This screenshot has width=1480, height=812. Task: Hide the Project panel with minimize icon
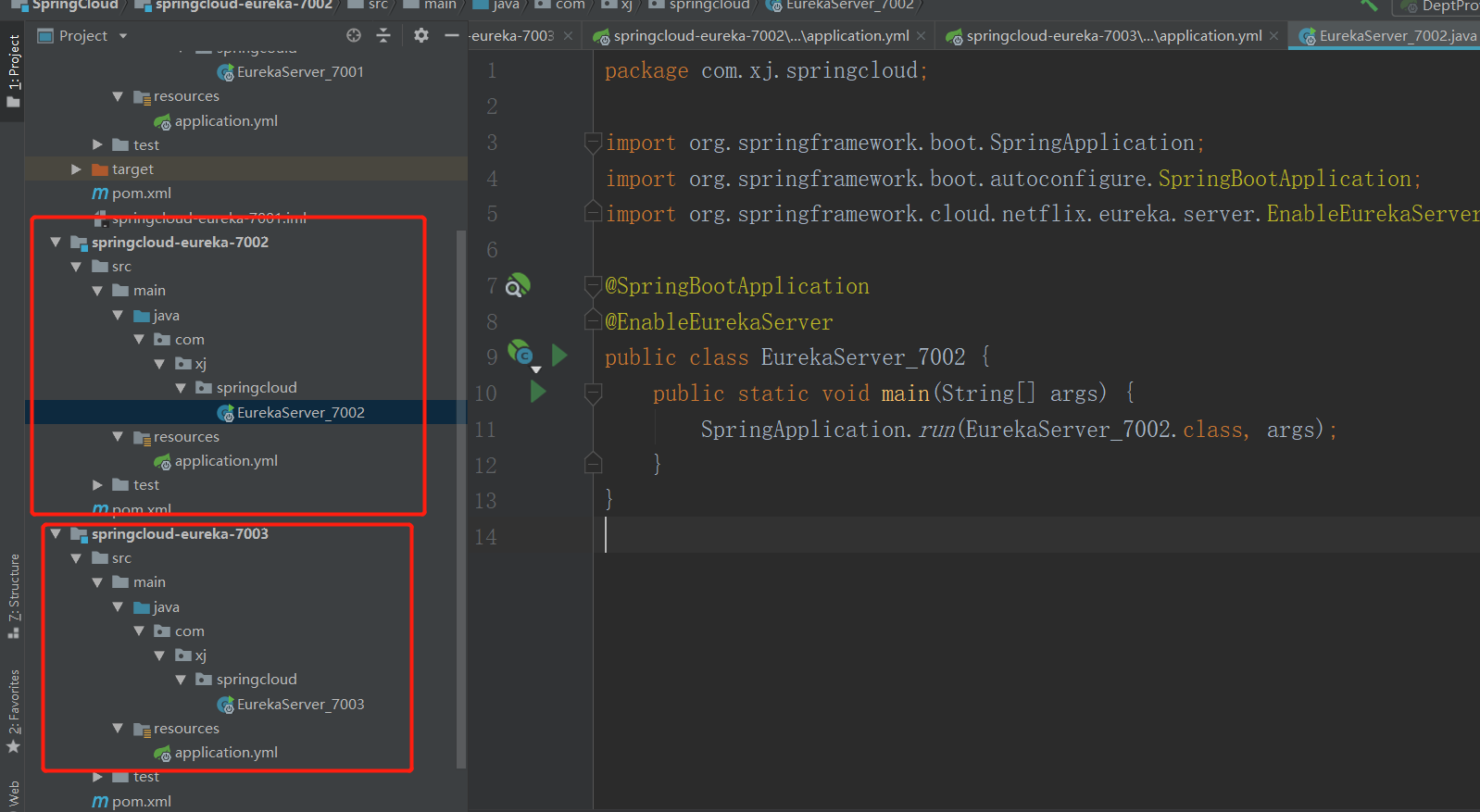452,35
